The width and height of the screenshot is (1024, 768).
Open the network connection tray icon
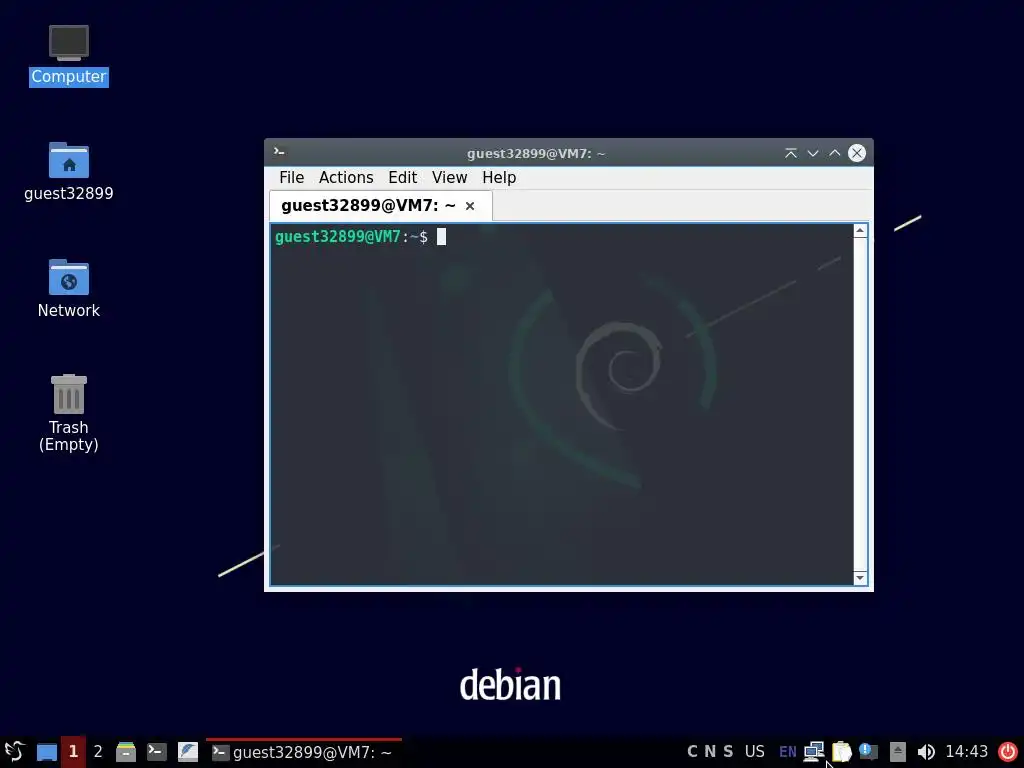tap(814, 752)
